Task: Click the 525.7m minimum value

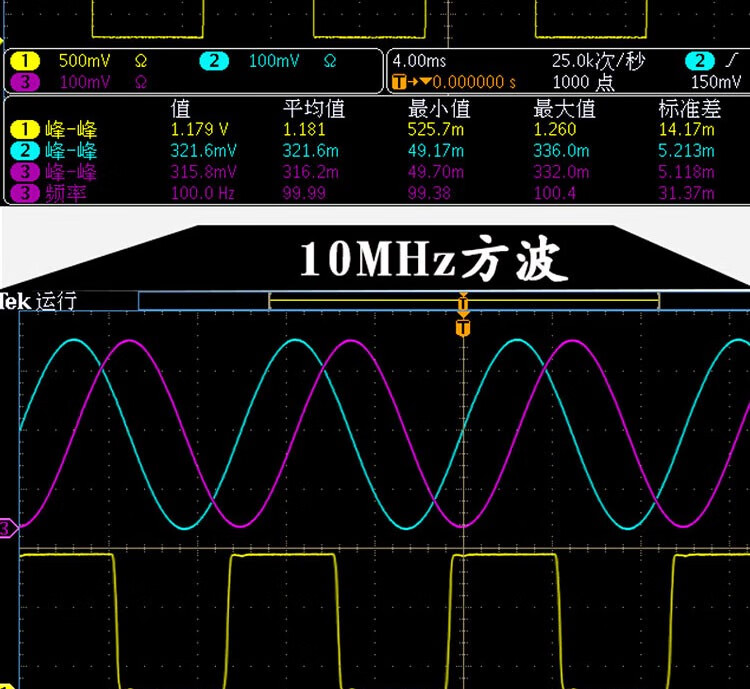Action: tap(436, 129)
